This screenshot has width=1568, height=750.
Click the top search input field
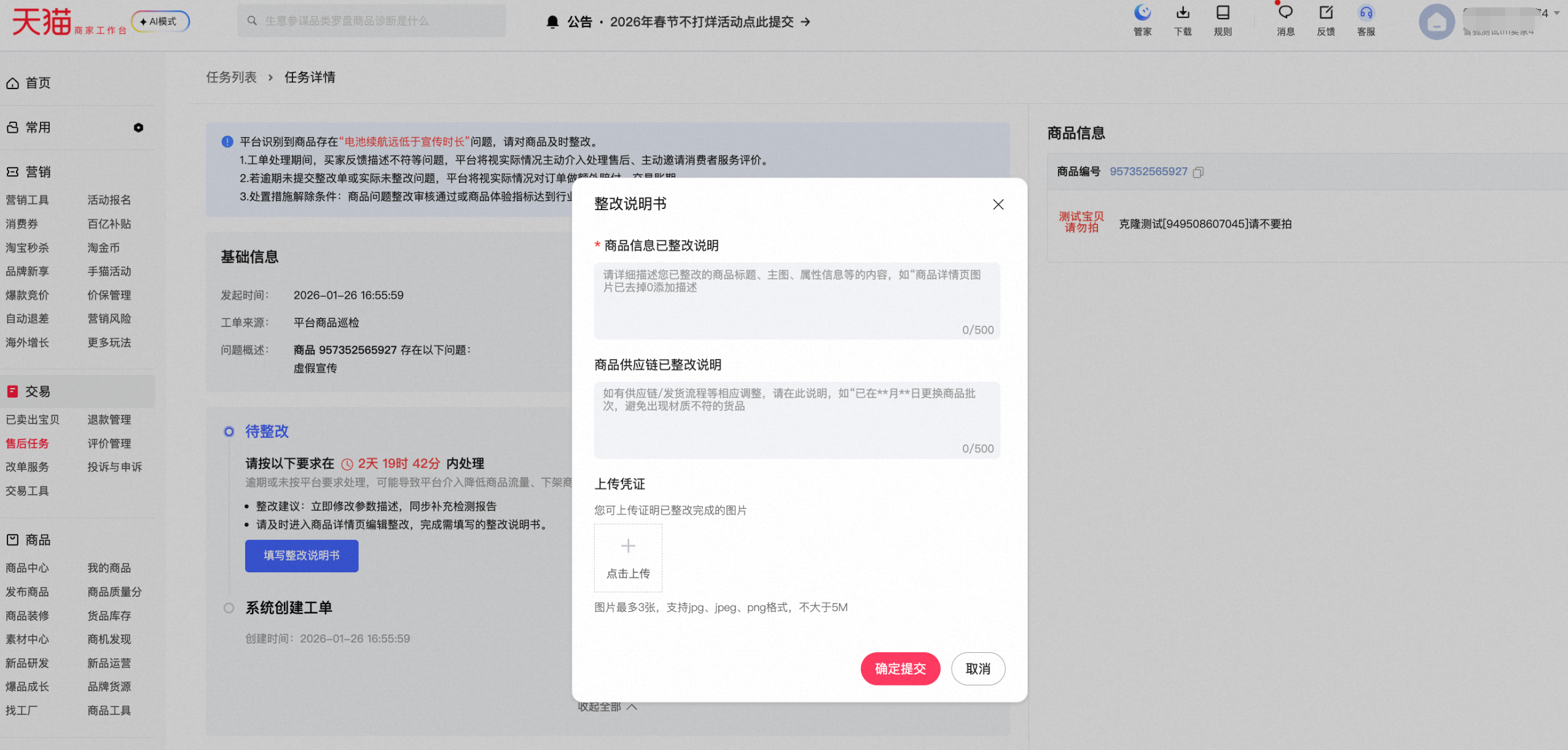click(372, 21)
